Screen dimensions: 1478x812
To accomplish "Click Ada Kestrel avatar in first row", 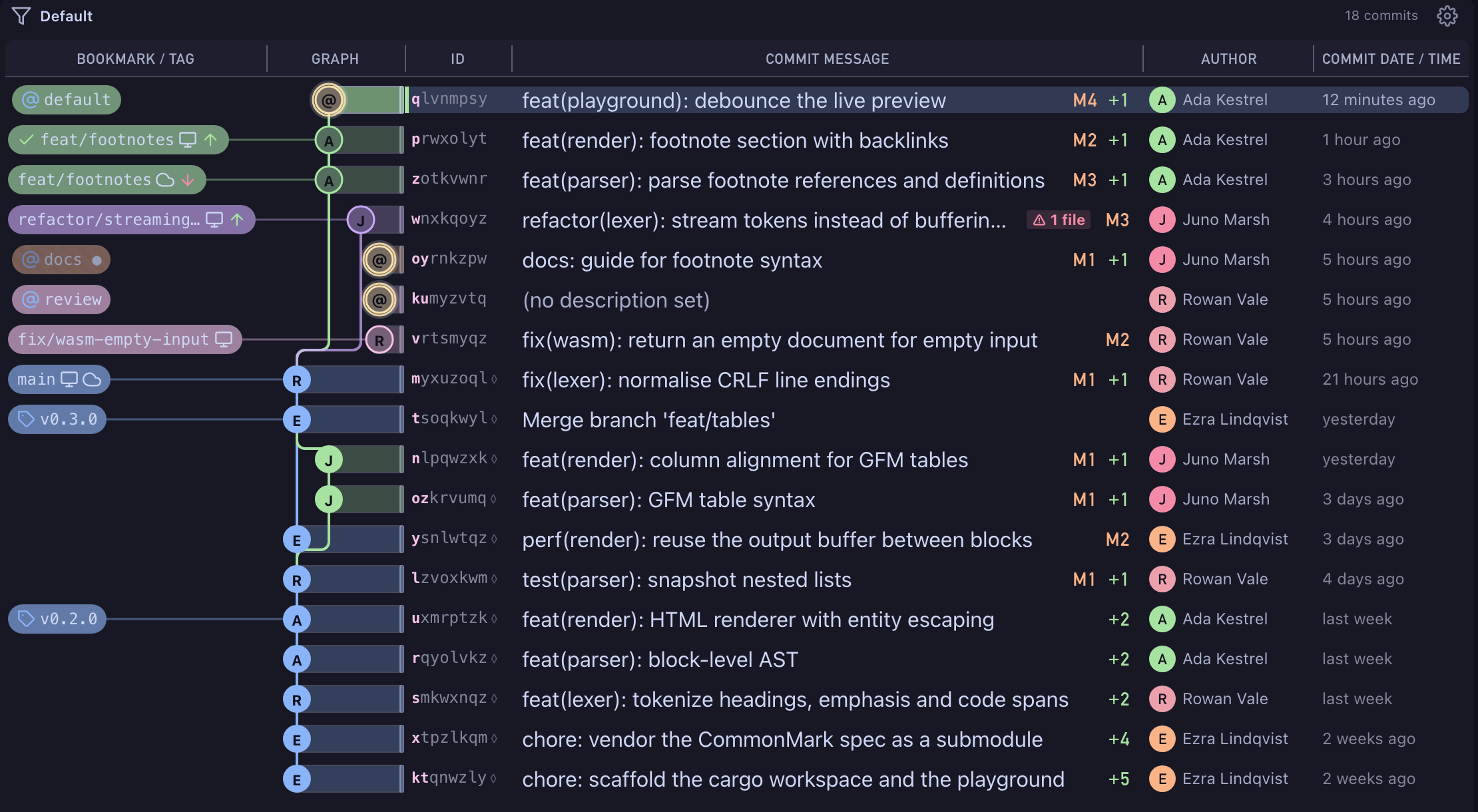I will 1162,100.
